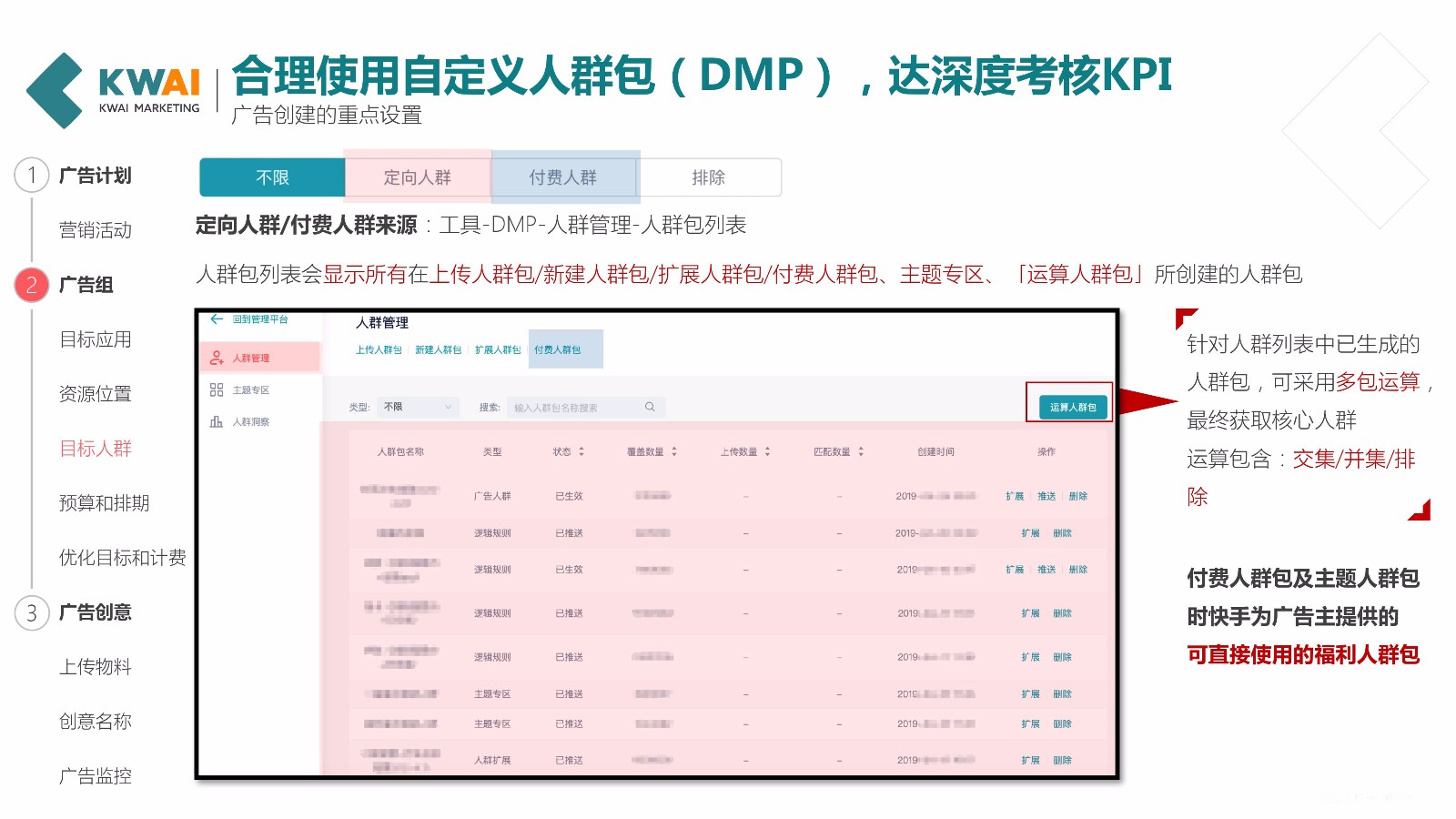
Task: Click the search magnifier icon
Action: click(x=650, y=407)
